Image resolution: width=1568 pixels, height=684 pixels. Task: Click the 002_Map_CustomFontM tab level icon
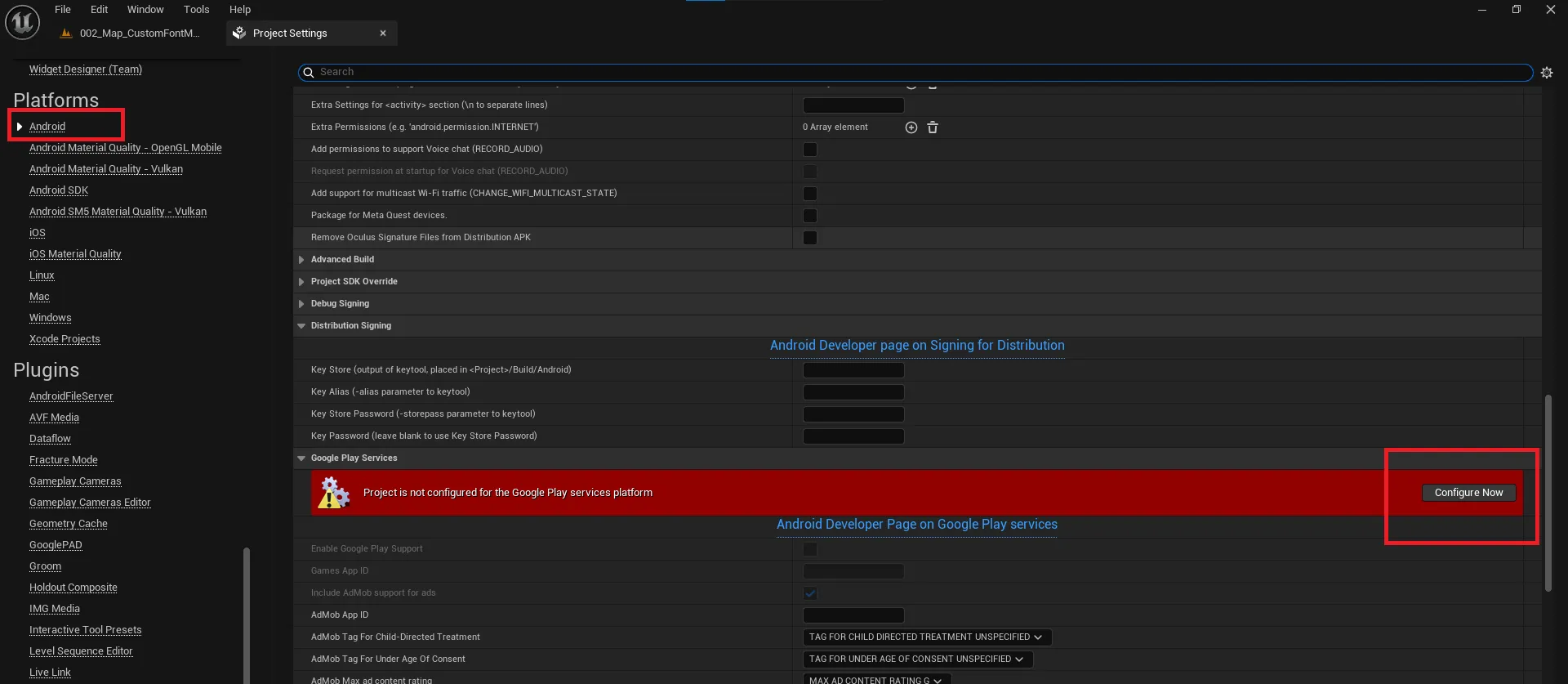tap(66, 34)
